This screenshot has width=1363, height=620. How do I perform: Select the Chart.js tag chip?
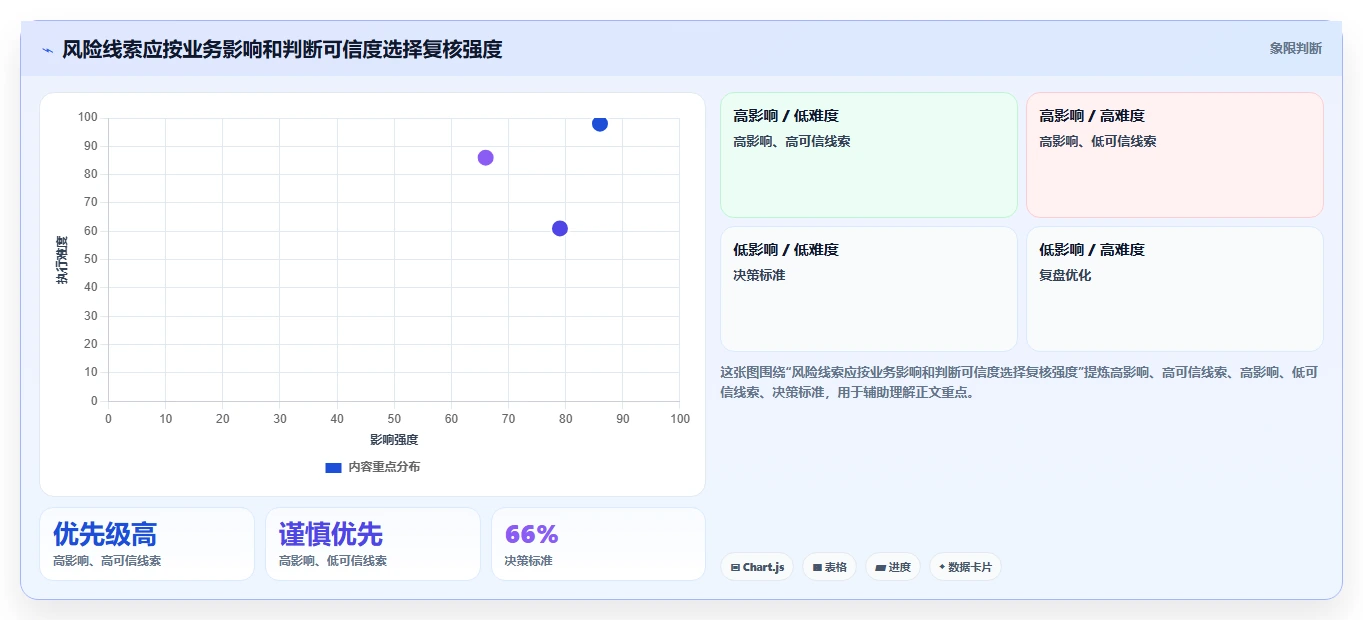pyautogui.click(x=757, y=567)
